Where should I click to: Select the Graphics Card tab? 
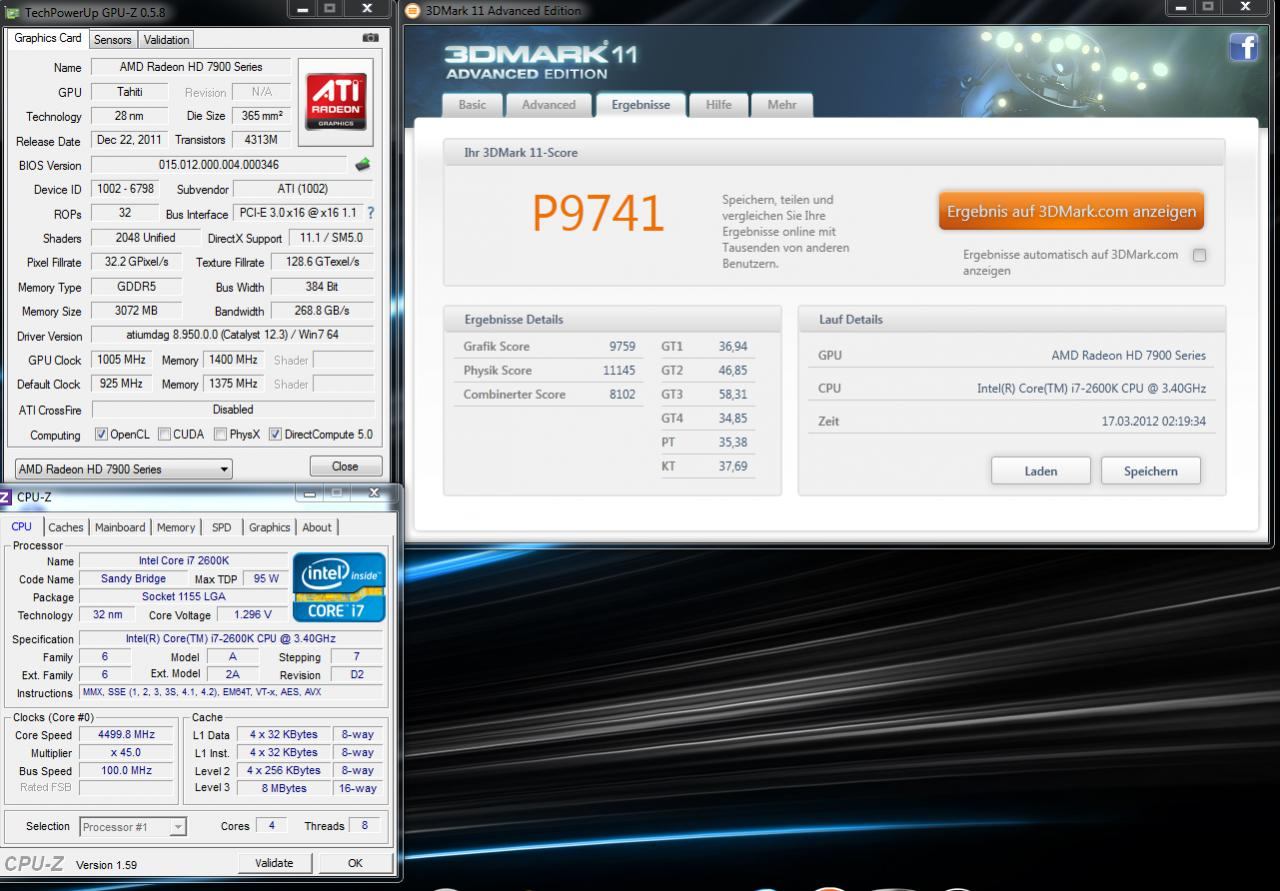click(x=48, y=38)
